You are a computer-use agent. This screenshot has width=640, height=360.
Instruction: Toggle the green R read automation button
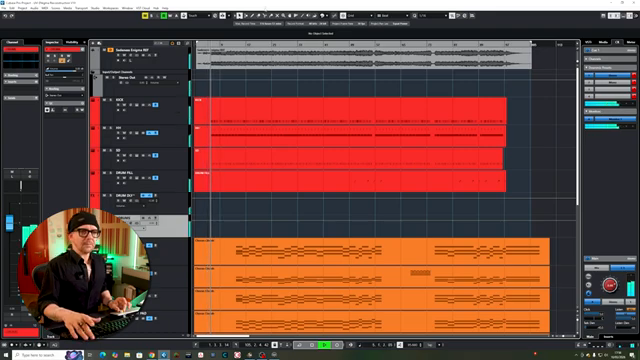coord(164,16)
